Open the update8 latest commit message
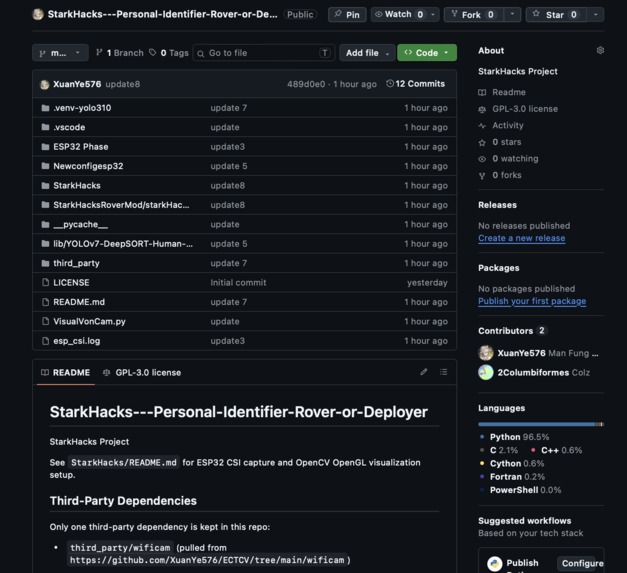The width and height of the screenshot is (627, 573). (x=123, y=84)
